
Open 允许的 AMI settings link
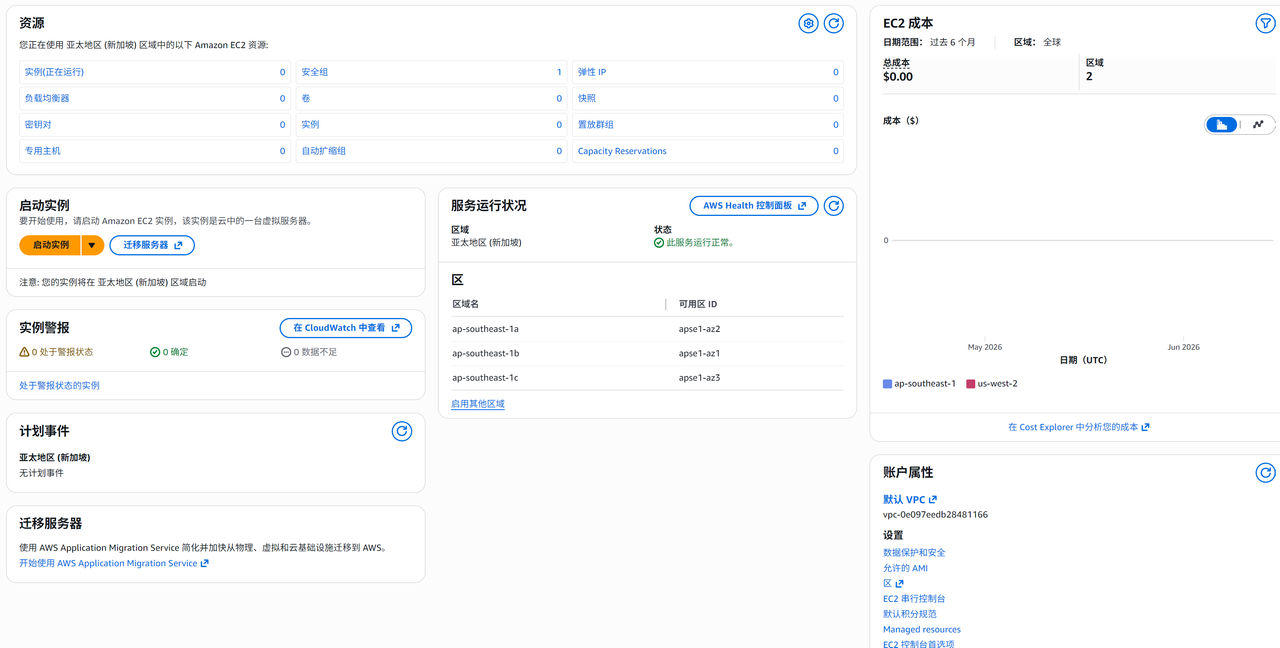(905, 568)
